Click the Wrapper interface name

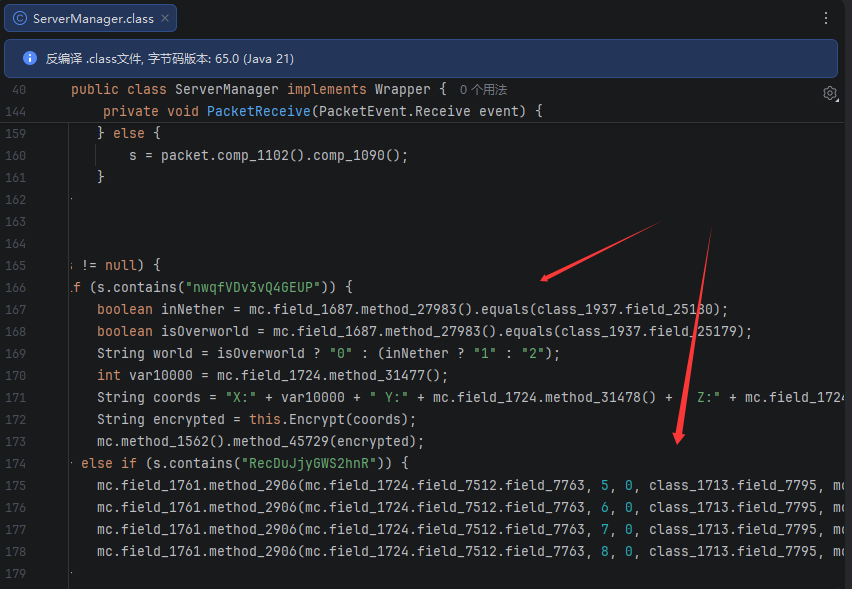[x=402, y=90]
